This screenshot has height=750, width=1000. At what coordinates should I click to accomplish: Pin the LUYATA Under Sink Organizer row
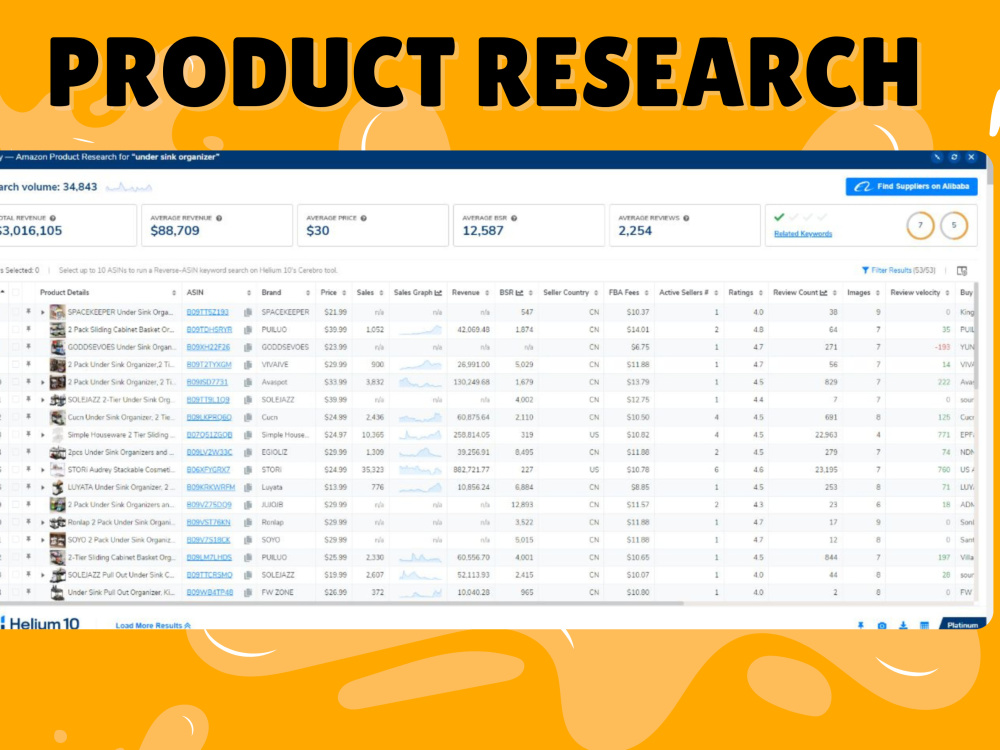tap(29, 487)
